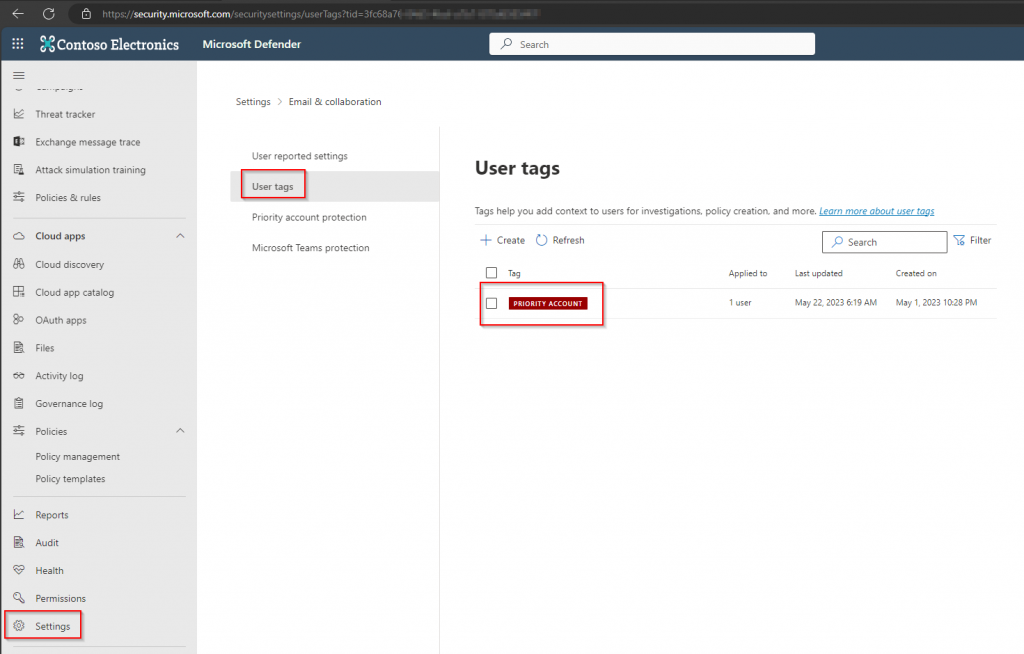Check the Priority Account row checkbox
The image size is (1024, 654).
coord(491,303)
